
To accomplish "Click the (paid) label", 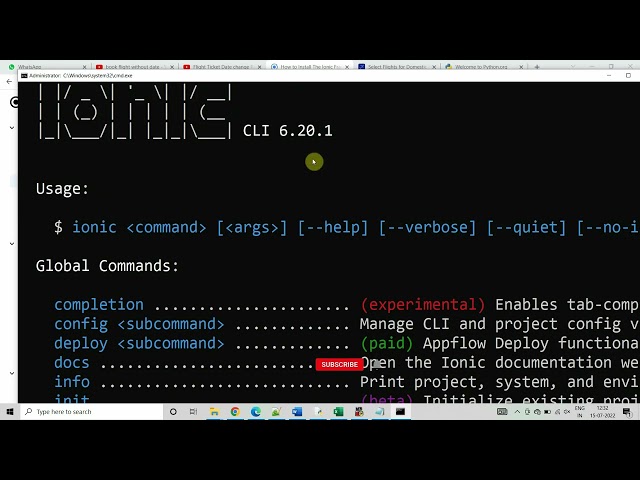I will [x=387, y=343].
